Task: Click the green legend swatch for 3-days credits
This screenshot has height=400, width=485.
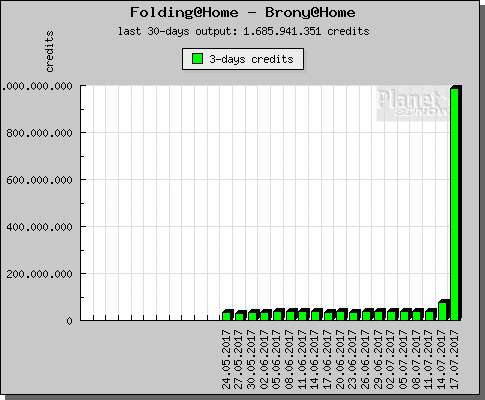Action: click(x=197, y=59)
